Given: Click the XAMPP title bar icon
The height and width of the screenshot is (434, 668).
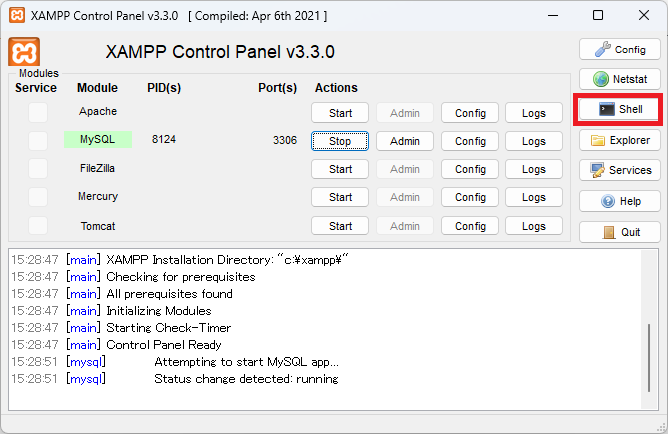Looking at the screenshot, I should pyautogui.click(x=17, y=15).
